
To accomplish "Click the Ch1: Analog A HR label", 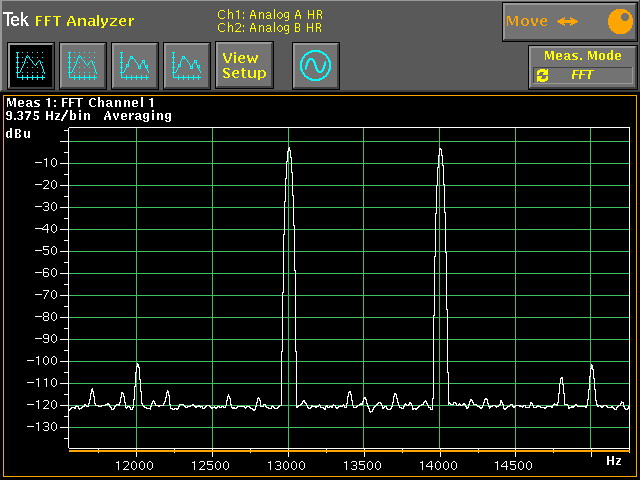I will point(269,14).
